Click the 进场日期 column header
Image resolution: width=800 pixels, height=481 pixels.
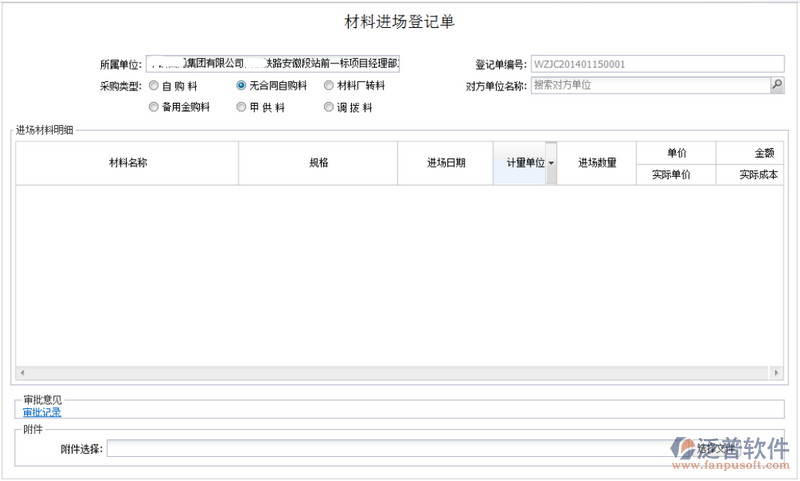445,163
